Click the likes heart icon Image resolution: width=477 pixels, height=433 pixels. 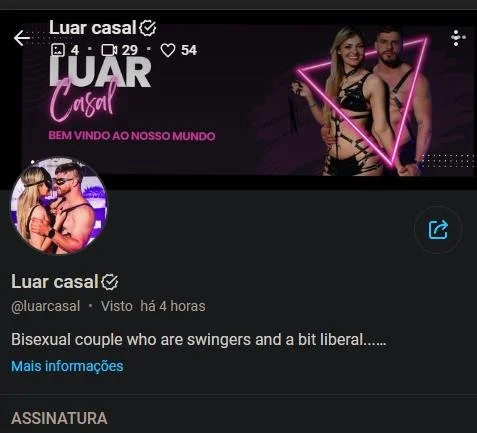pyautogui.click(x=168, y=50)
